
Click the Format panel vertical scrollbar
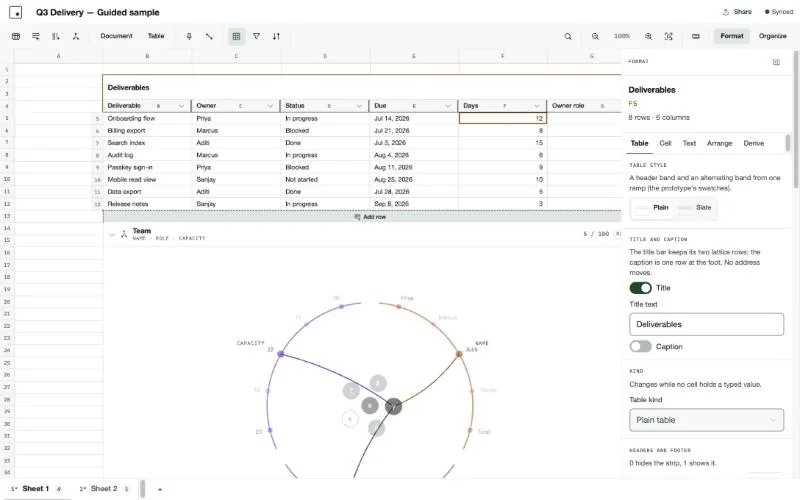coord(794,118)
